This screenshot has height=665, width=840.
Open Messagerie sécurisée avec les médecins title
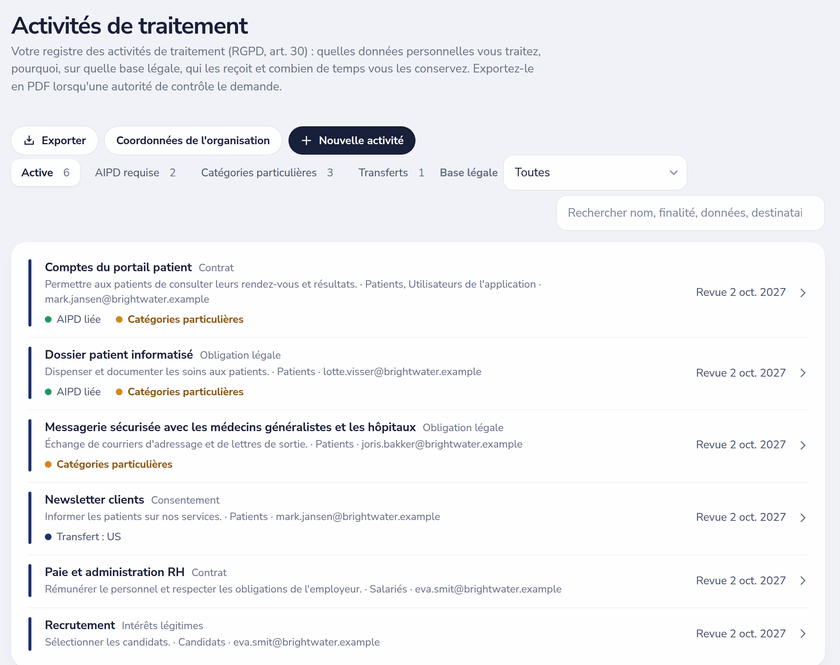point(230,427)
